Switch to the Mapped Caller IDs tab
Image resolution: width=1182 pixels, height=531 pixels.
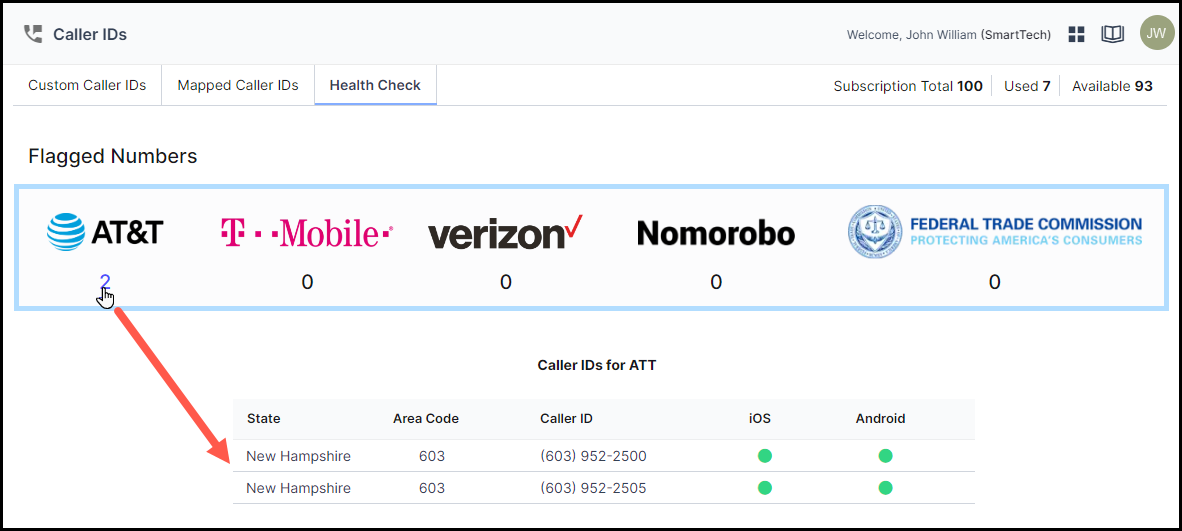click(238, 85)
